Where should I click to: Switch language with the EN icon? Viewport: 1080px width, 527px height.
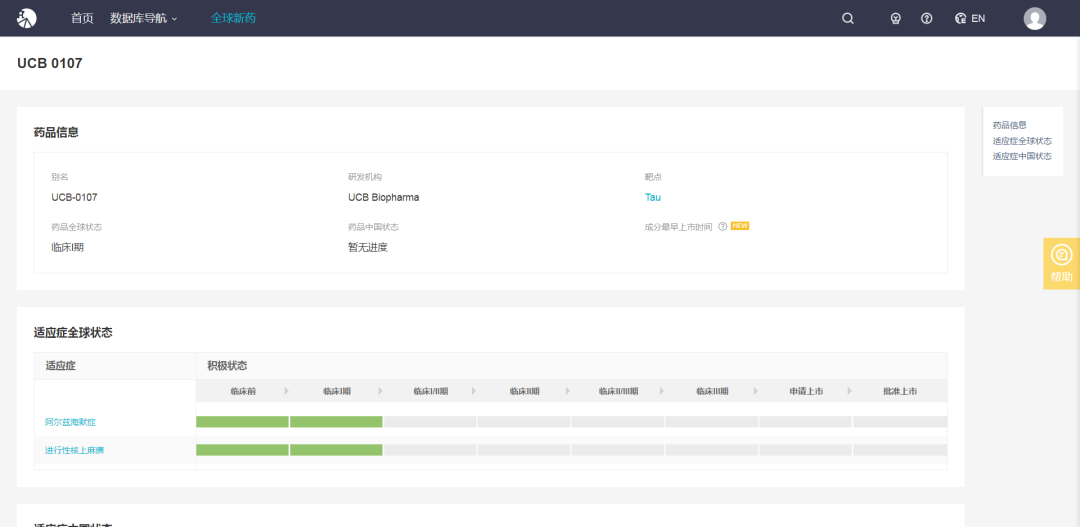coord(970,19)
